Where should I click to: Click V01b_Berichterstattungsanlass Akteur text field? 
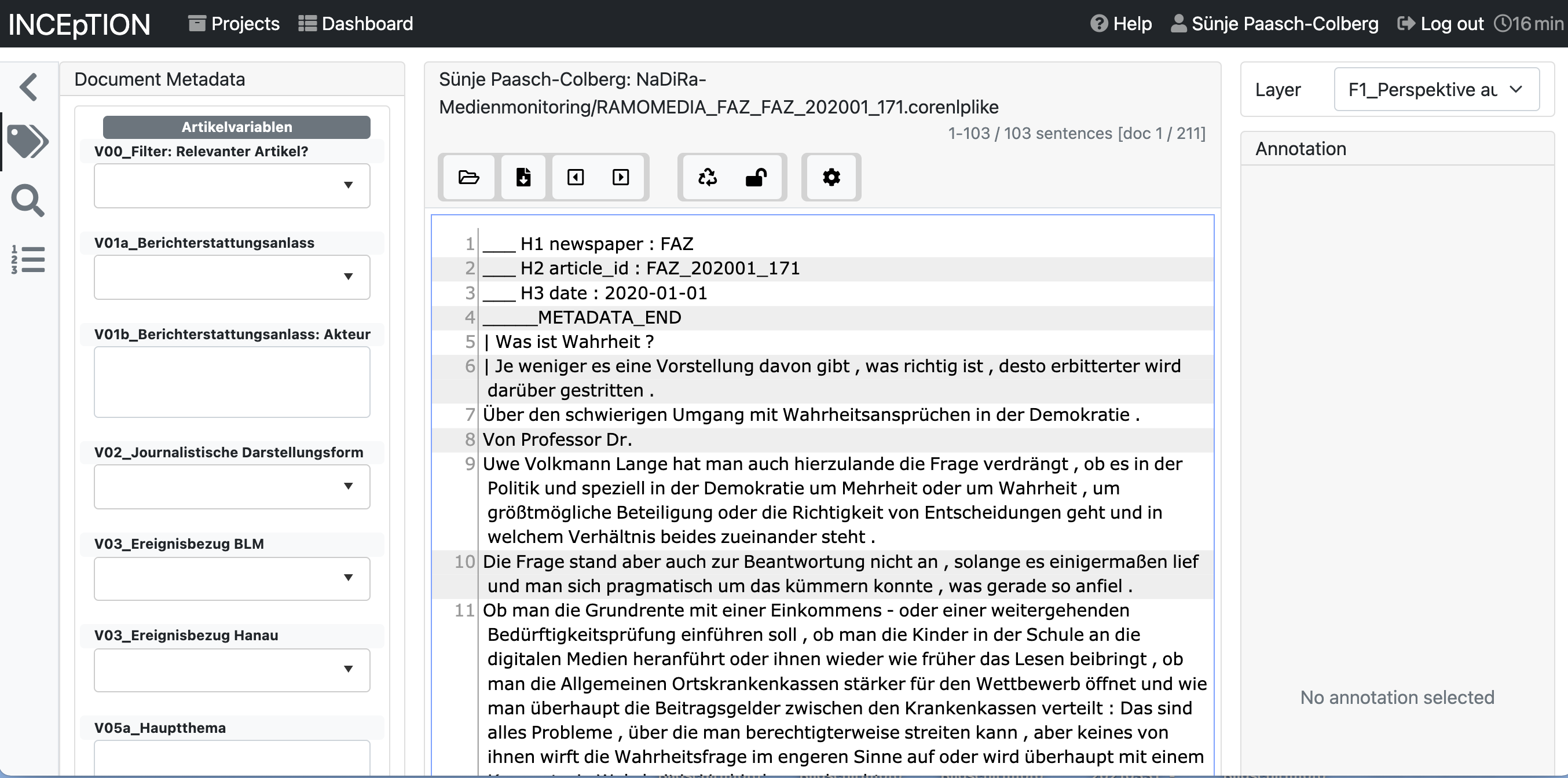coord(232,381)
